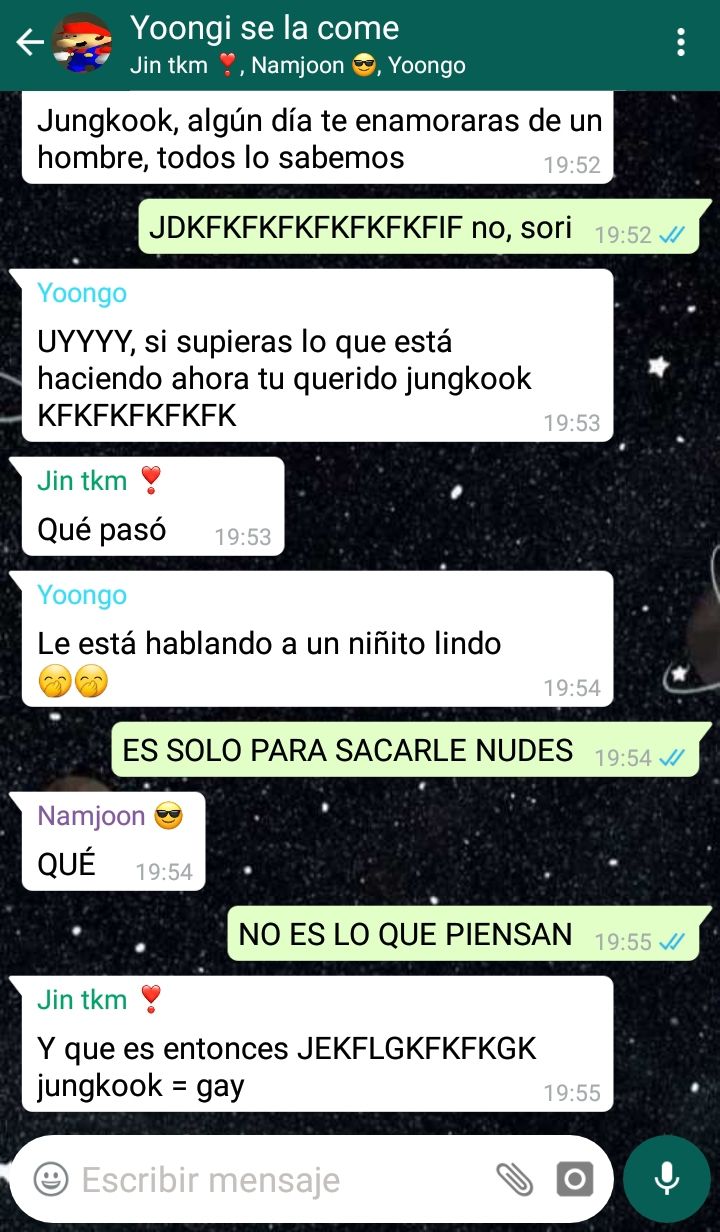Tap the laughing emojis in Yoongo's message
Viewport: 720px width, 1232px height.
[73, 682]
